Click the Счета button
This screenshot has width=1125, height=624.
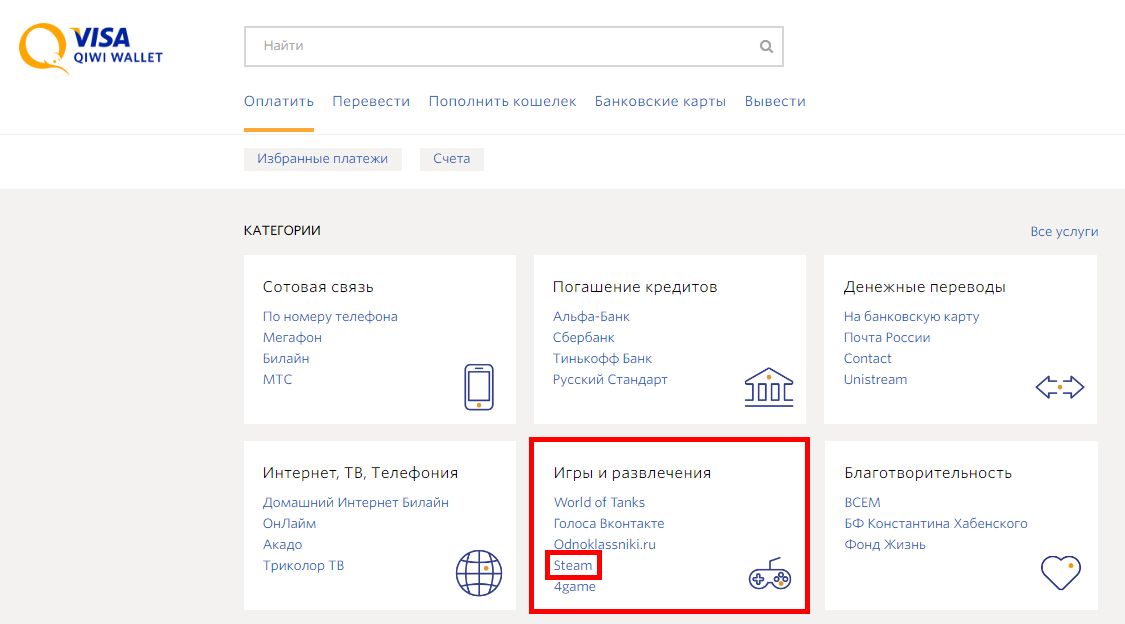[x=451, y=159]
